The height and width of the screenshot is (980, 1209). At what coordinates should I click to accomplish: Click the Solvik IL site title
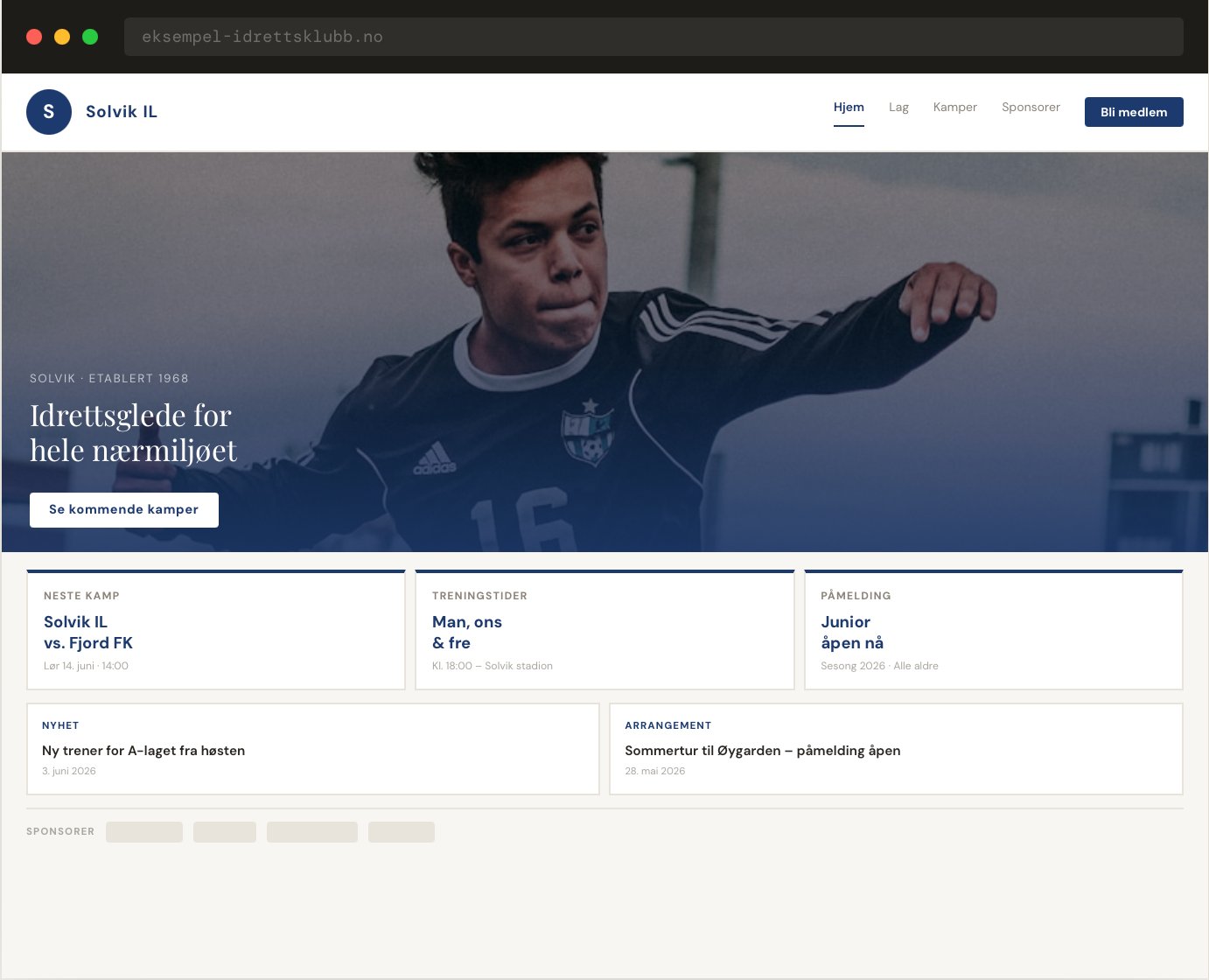122,112
